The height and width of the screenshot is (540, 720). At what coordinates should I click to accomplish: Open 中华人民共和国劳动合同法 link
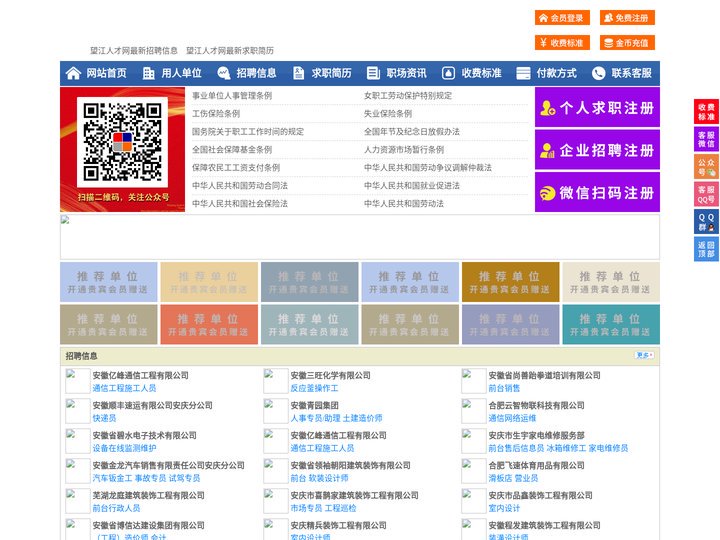click(240, 186)
